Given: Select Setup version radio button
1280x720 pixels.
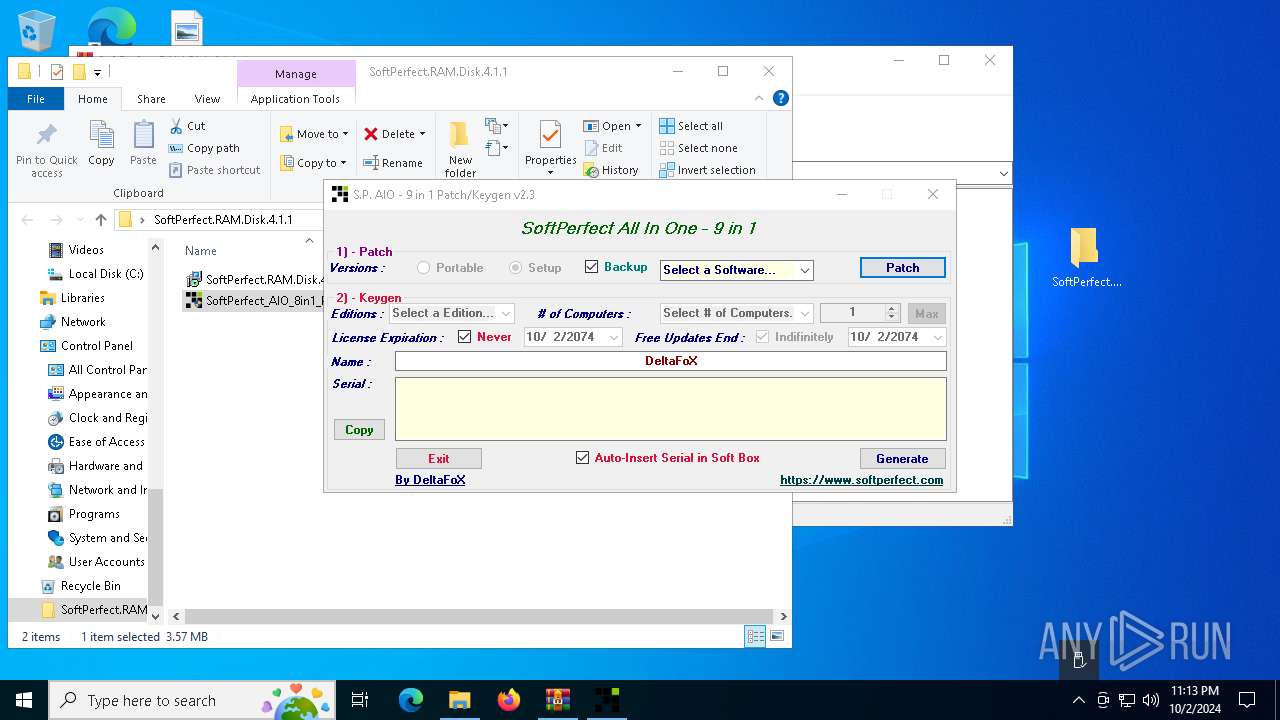Looking at the screenshot, I should tap(516, 268).
